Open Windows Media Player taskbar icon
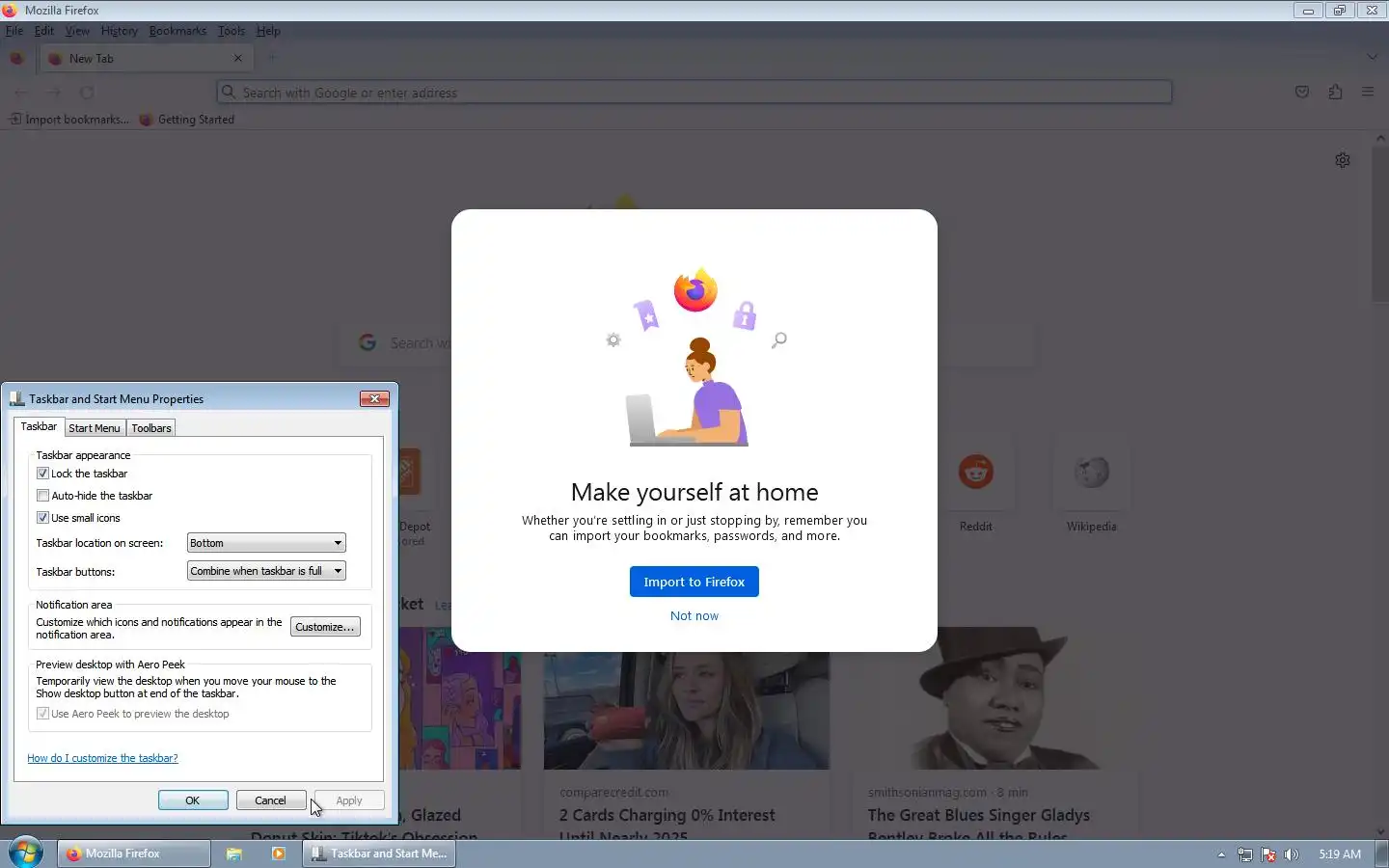 click(278, 854)
